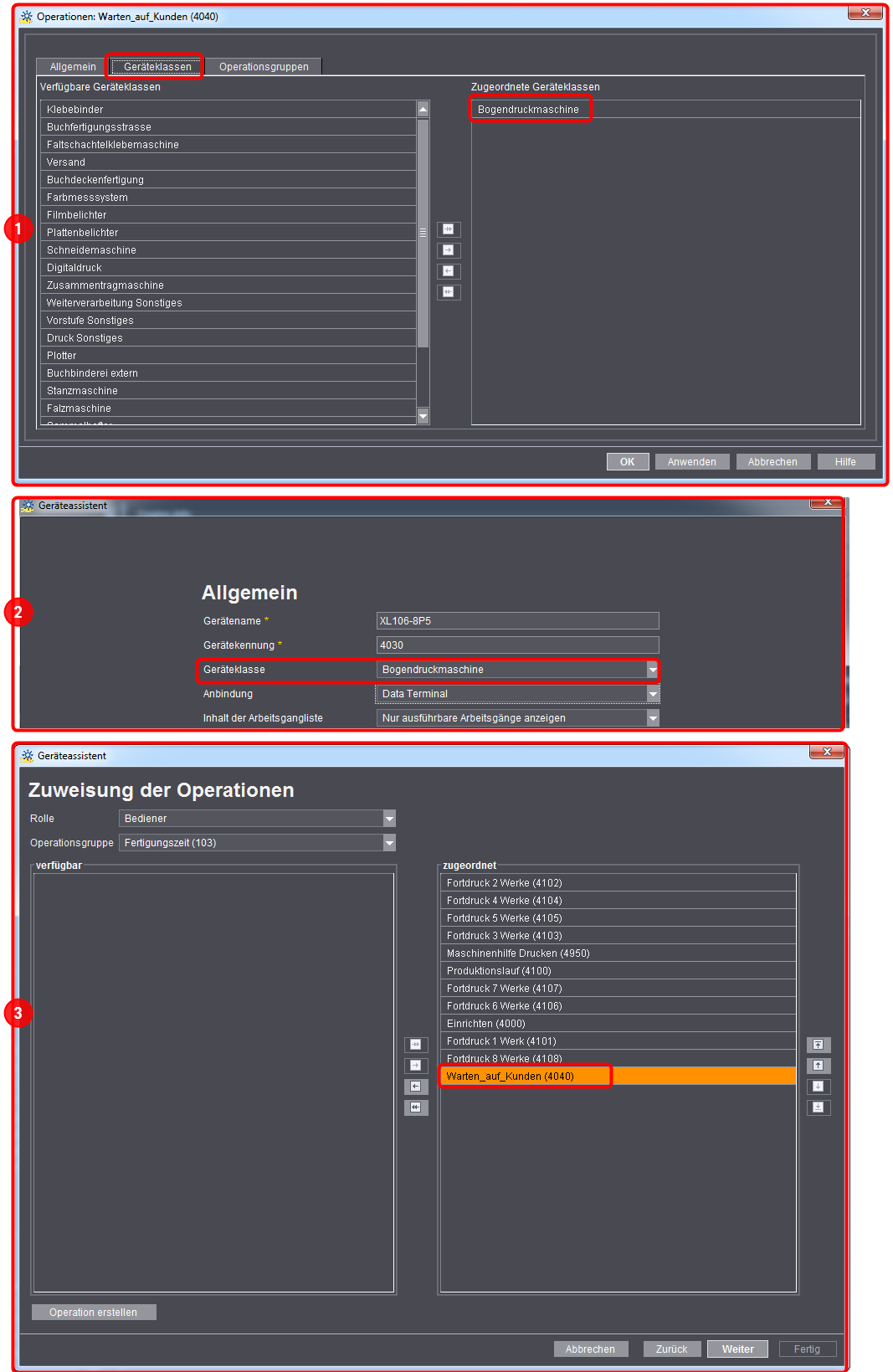
Task: Open the Rolle dropdown showing Bediener
Action: [x=389, y=819]
